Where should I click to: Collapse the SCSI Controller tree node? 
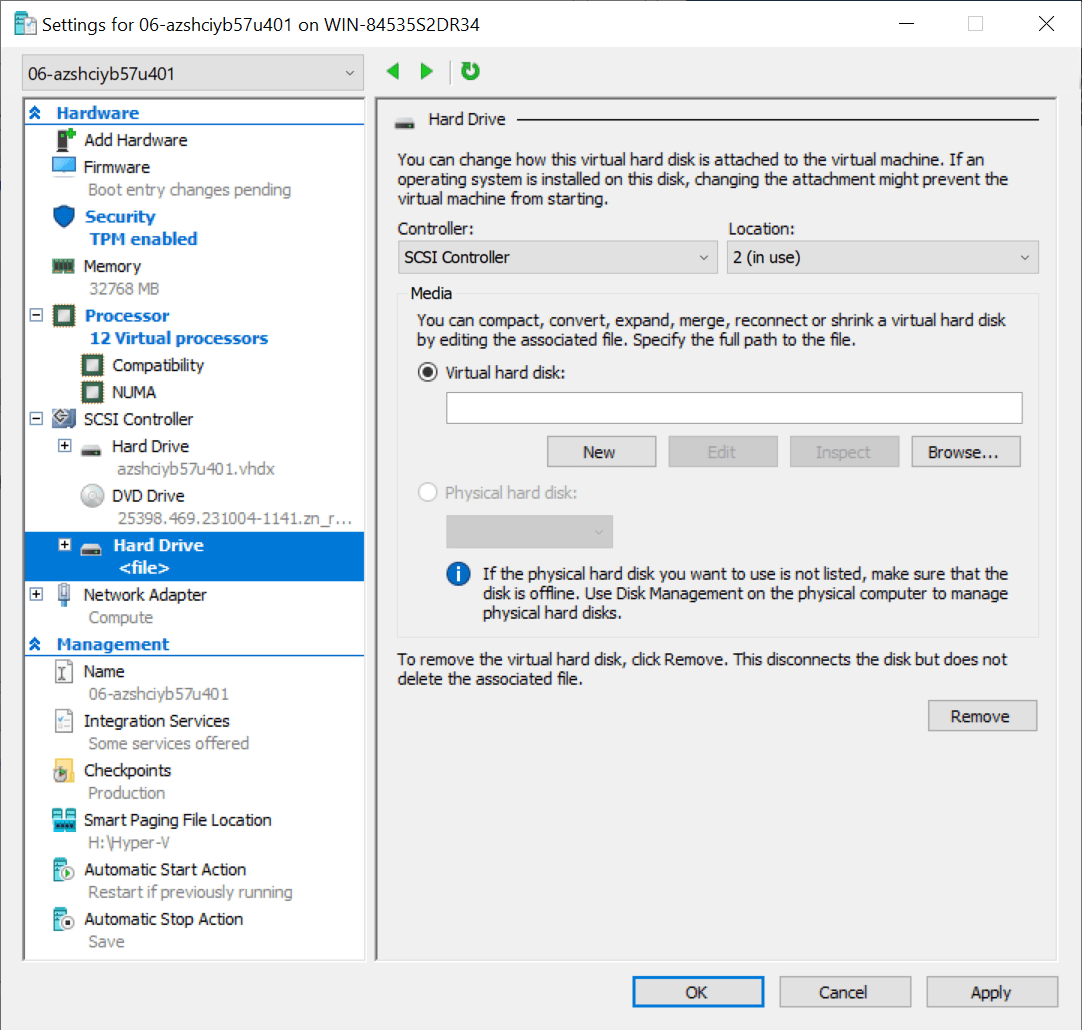(x=37, y=418)
